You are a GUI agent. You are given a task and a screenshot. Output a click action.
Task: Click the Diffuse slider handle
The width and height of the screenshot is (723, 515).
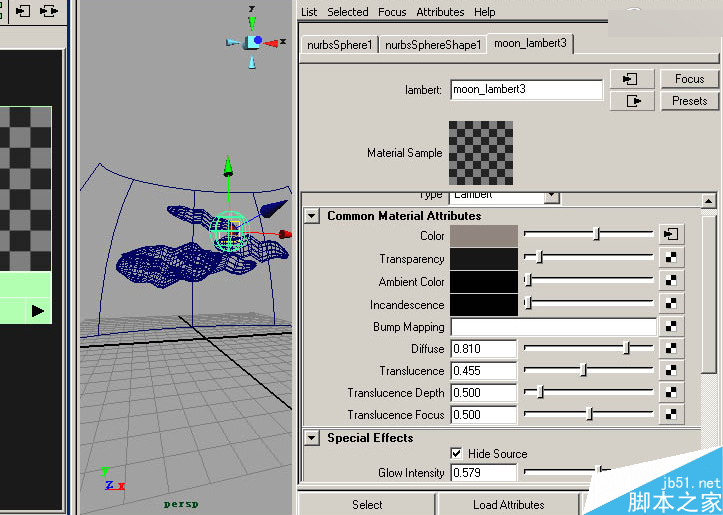(x=626, y=348)
